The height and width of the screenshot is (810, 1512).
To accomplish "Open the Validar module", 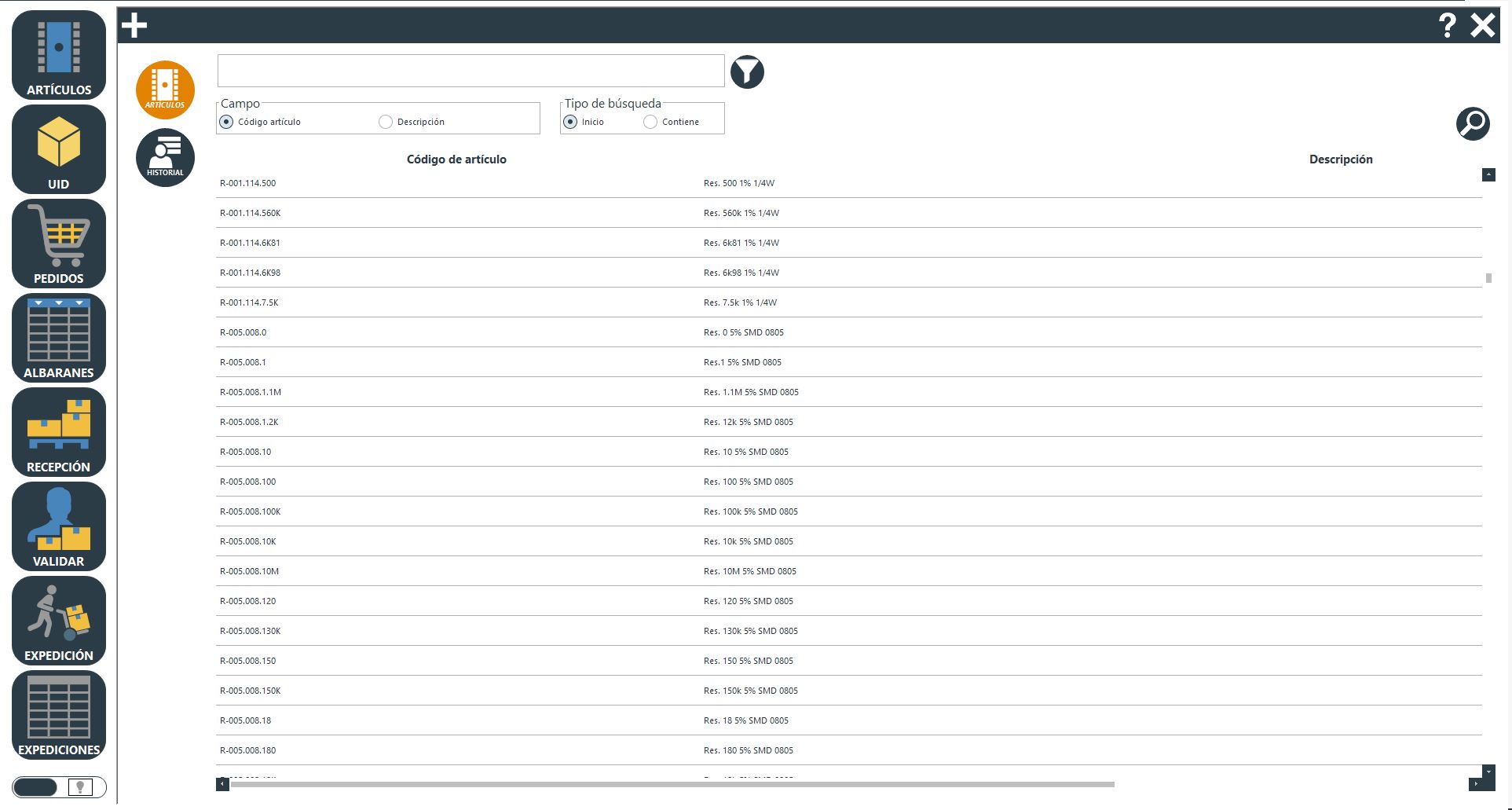I will pyautogui.click(x=59, y=526).
